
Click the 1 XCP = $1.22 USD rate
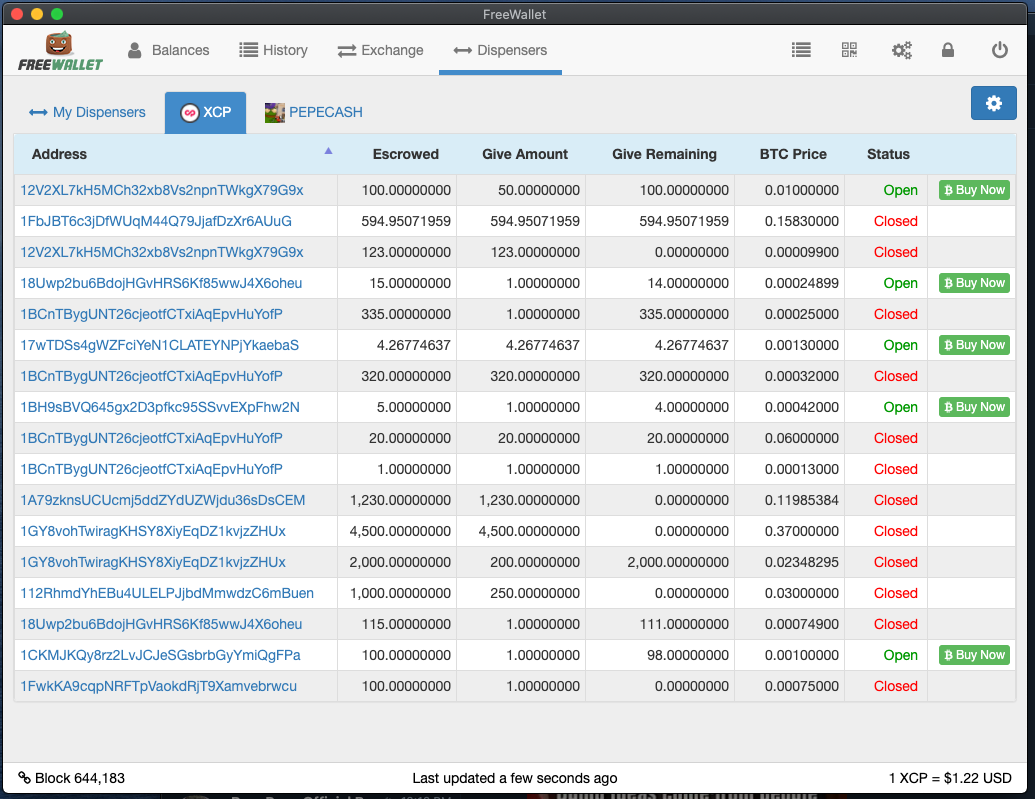point(950,778)
